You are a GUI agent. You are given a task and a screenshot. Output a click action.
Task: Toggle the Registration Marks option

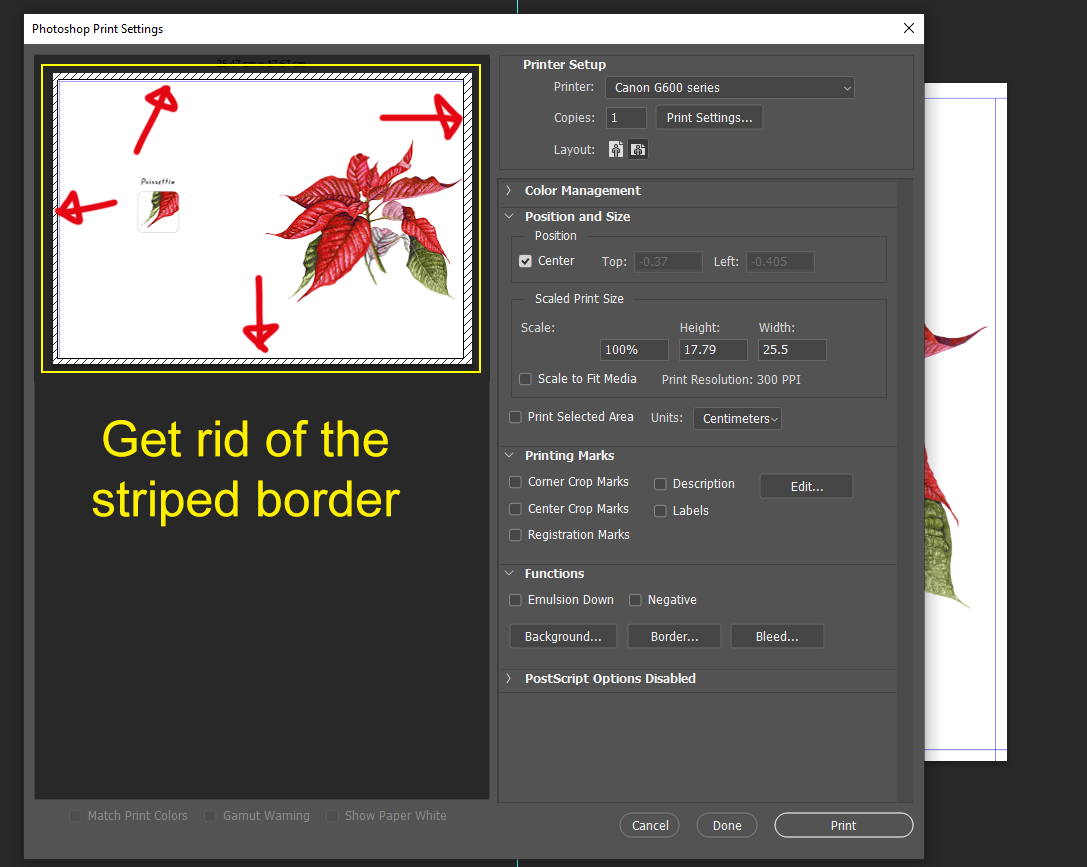coord(514,534)
